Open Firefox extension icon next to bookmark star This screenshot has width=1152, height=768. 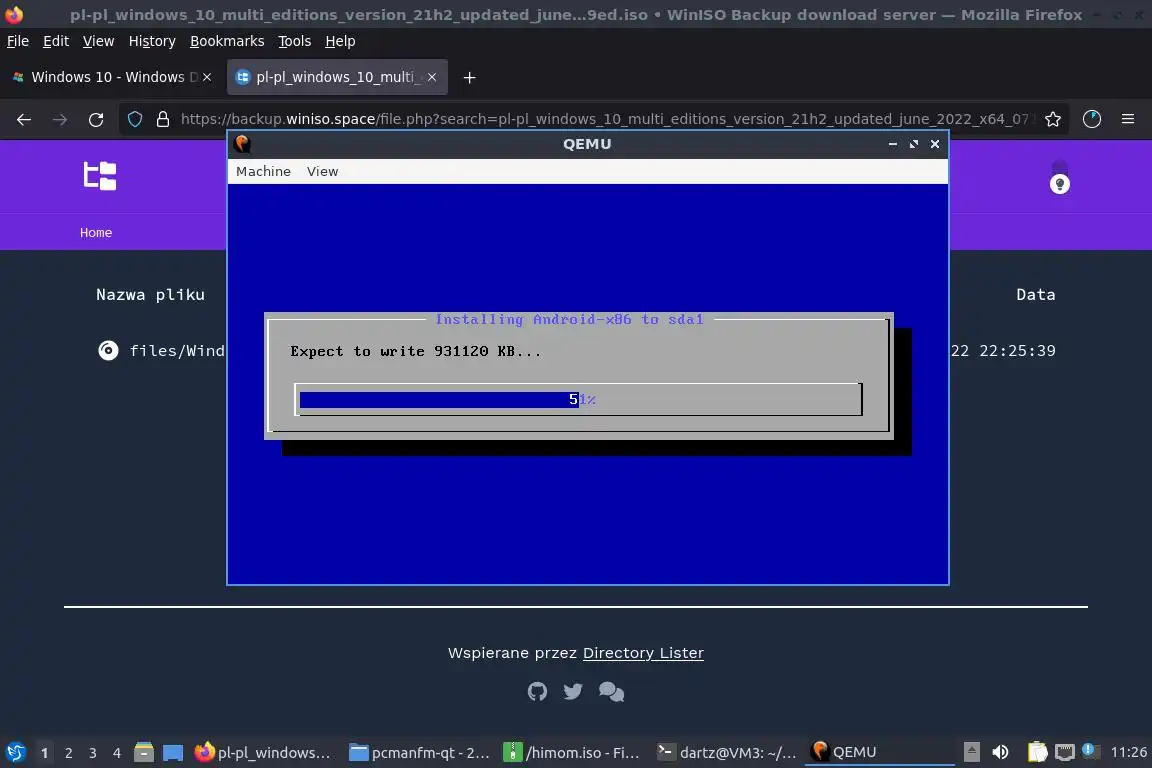tap(1092, 119)
